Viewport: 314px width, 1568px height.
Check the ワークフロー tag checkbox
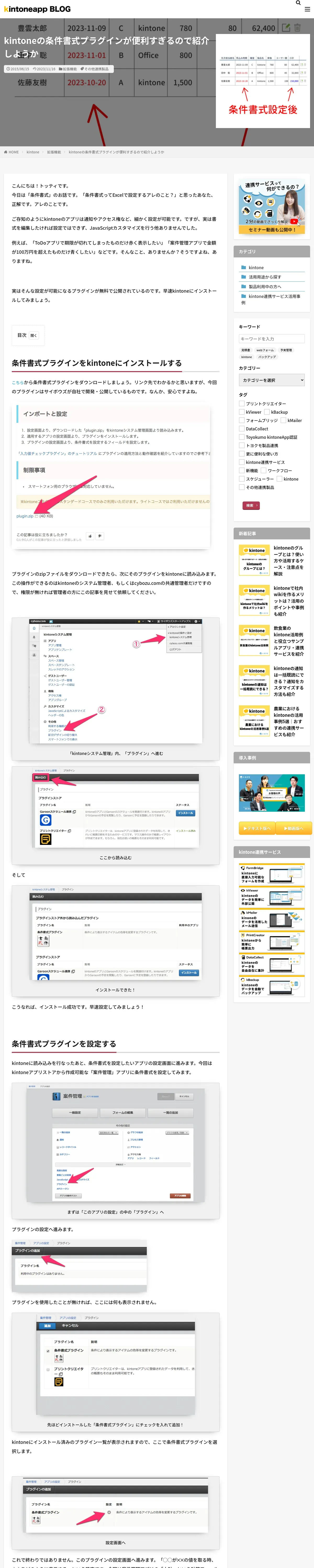(264, 470)
